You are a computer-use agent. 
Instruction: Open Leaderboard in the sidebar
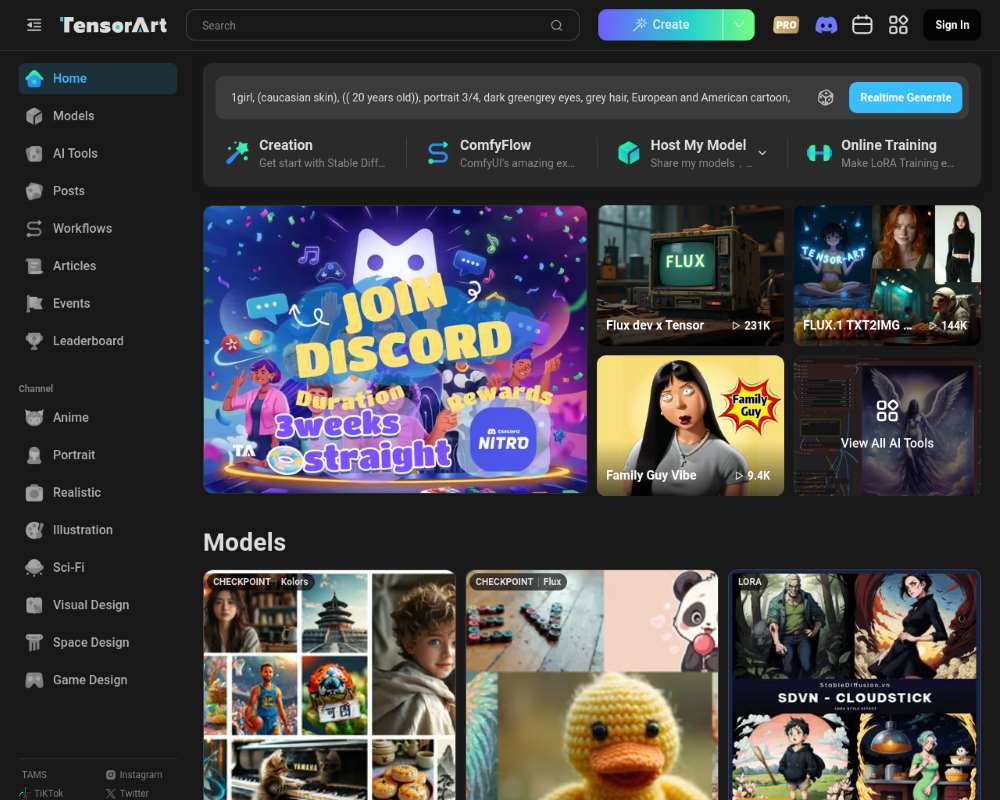pos(98,341)
